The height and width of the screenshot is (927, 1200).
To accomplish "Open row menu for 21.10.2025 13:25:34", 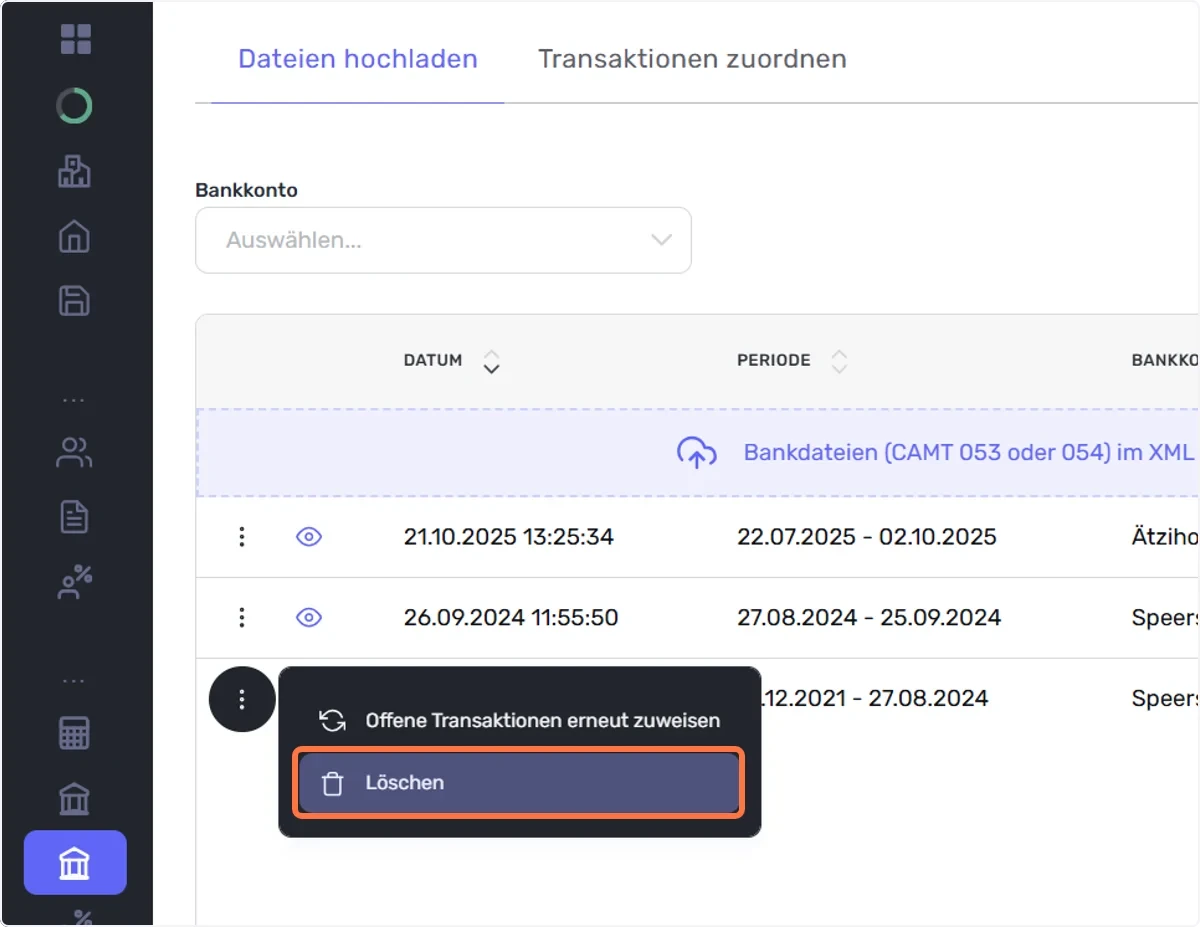I will click(241, 537).
